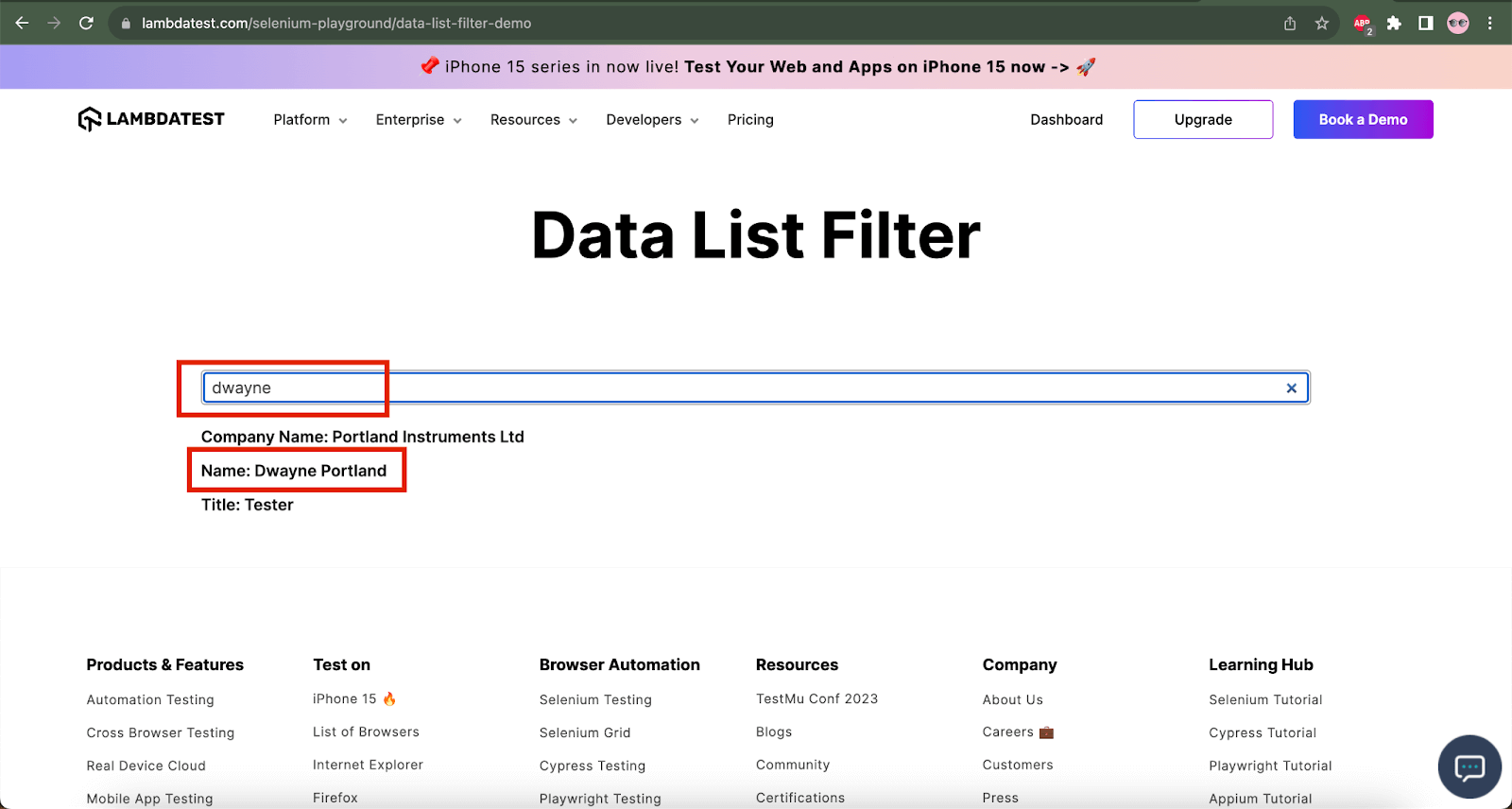Open the ABP adblock extension icon
This screenshot has height=809, width=1512.
pyautogui.click(x=1363, y=24)
